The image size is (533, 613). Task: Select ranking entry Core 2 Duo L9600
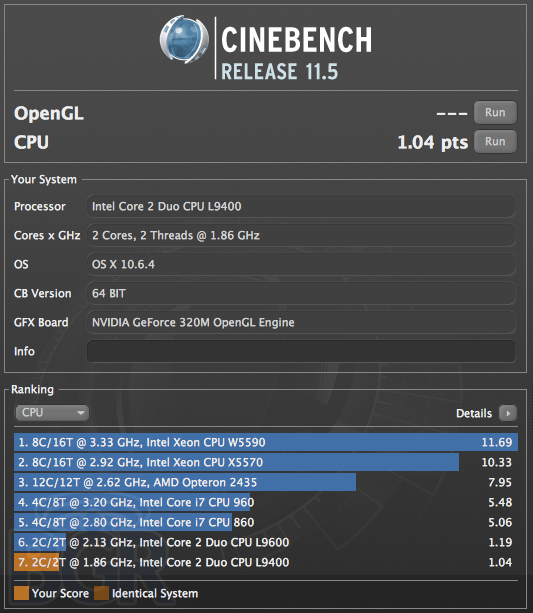[266, 542]
